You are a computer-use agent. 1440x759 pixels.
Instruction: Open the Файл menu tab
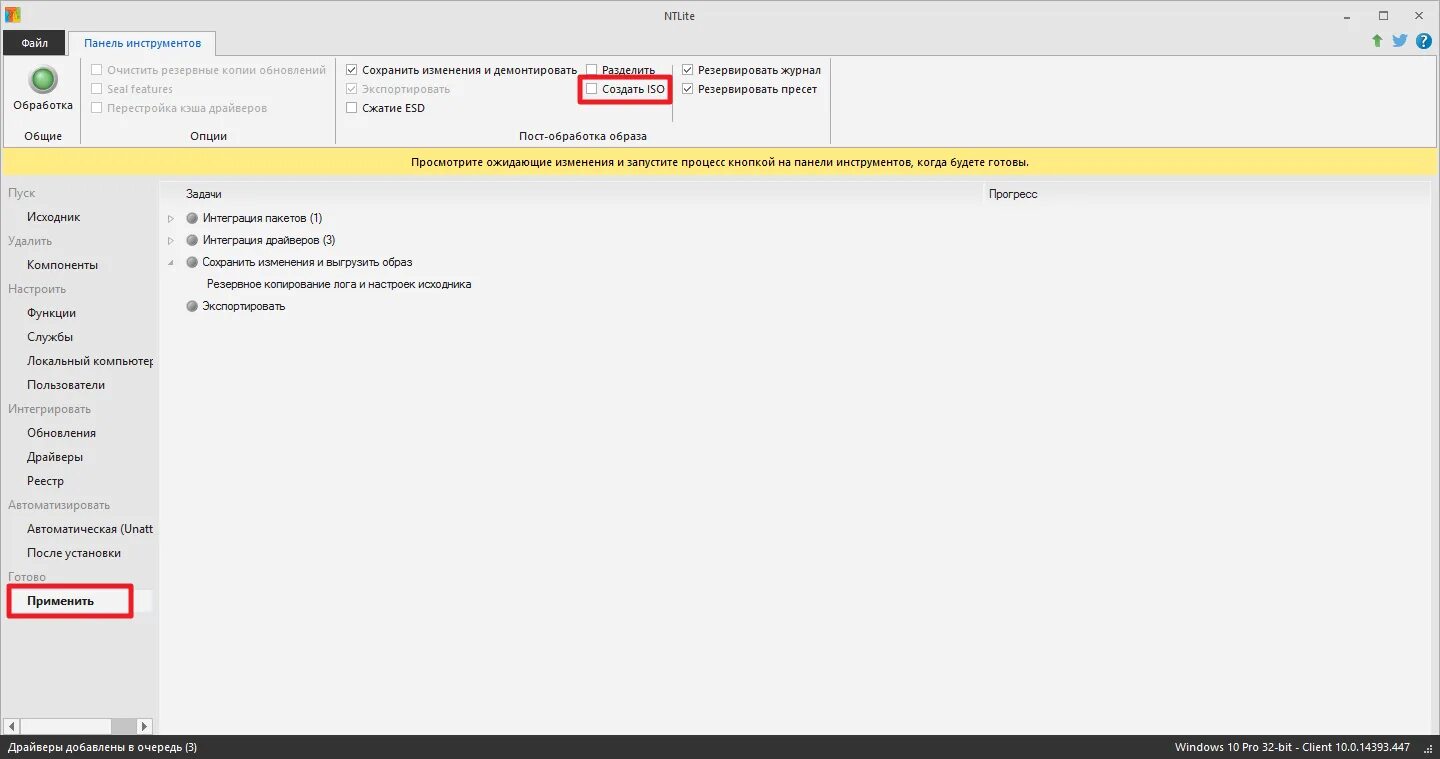[34, 43]
